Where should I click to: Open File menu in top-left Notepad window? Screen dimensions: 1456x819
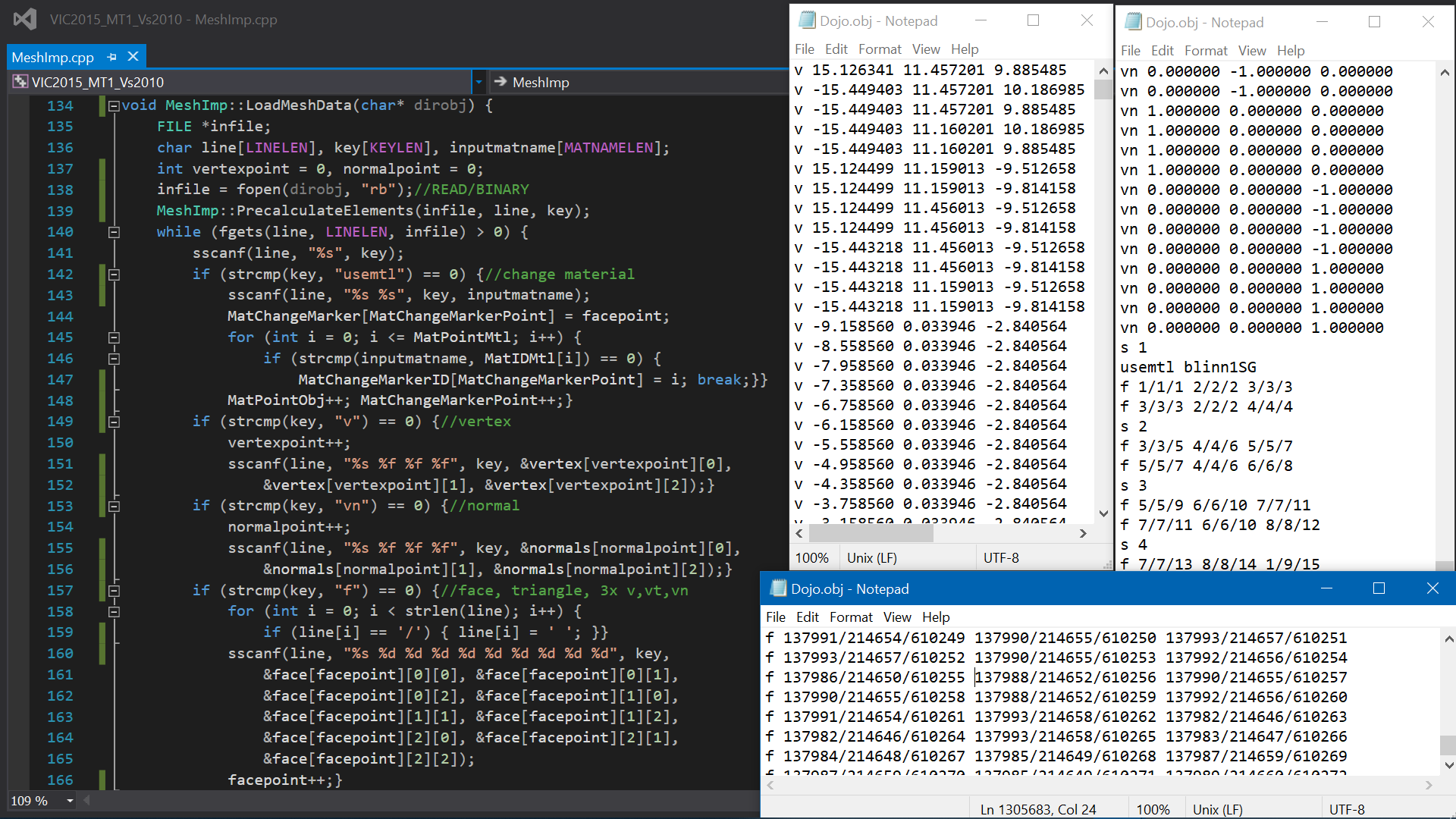(x=805, y=49)
